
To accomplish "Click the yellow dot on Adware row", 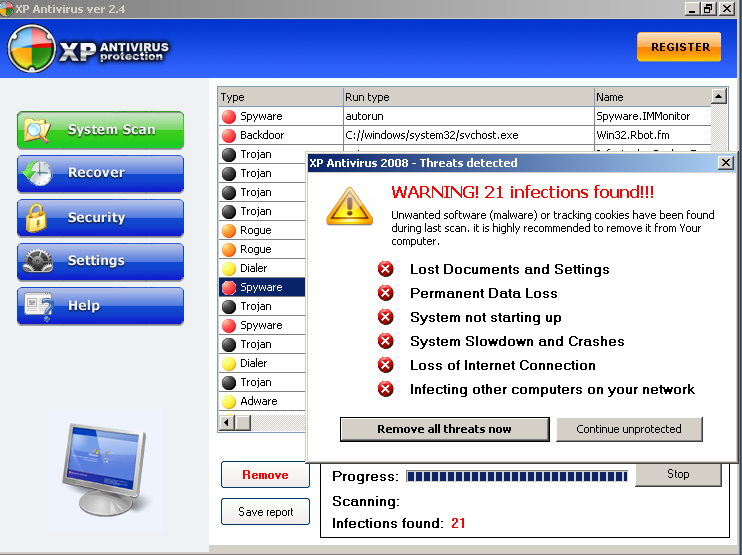I will tap(229, 401).
